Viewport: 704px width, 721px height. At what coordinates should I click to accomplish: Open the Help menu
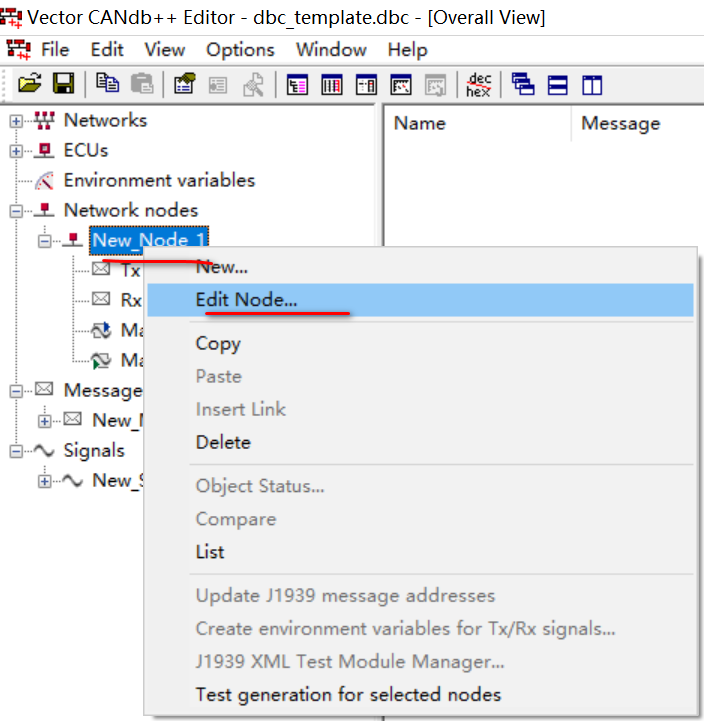click(407, 49)
